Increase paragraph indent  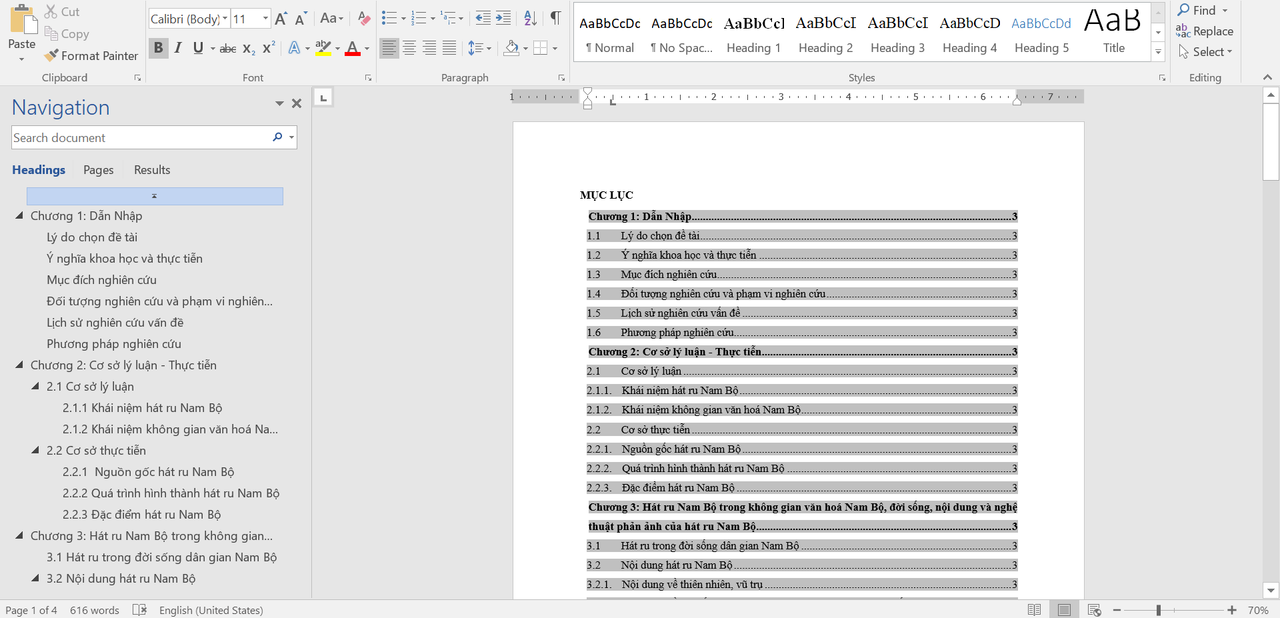[505, 19]
